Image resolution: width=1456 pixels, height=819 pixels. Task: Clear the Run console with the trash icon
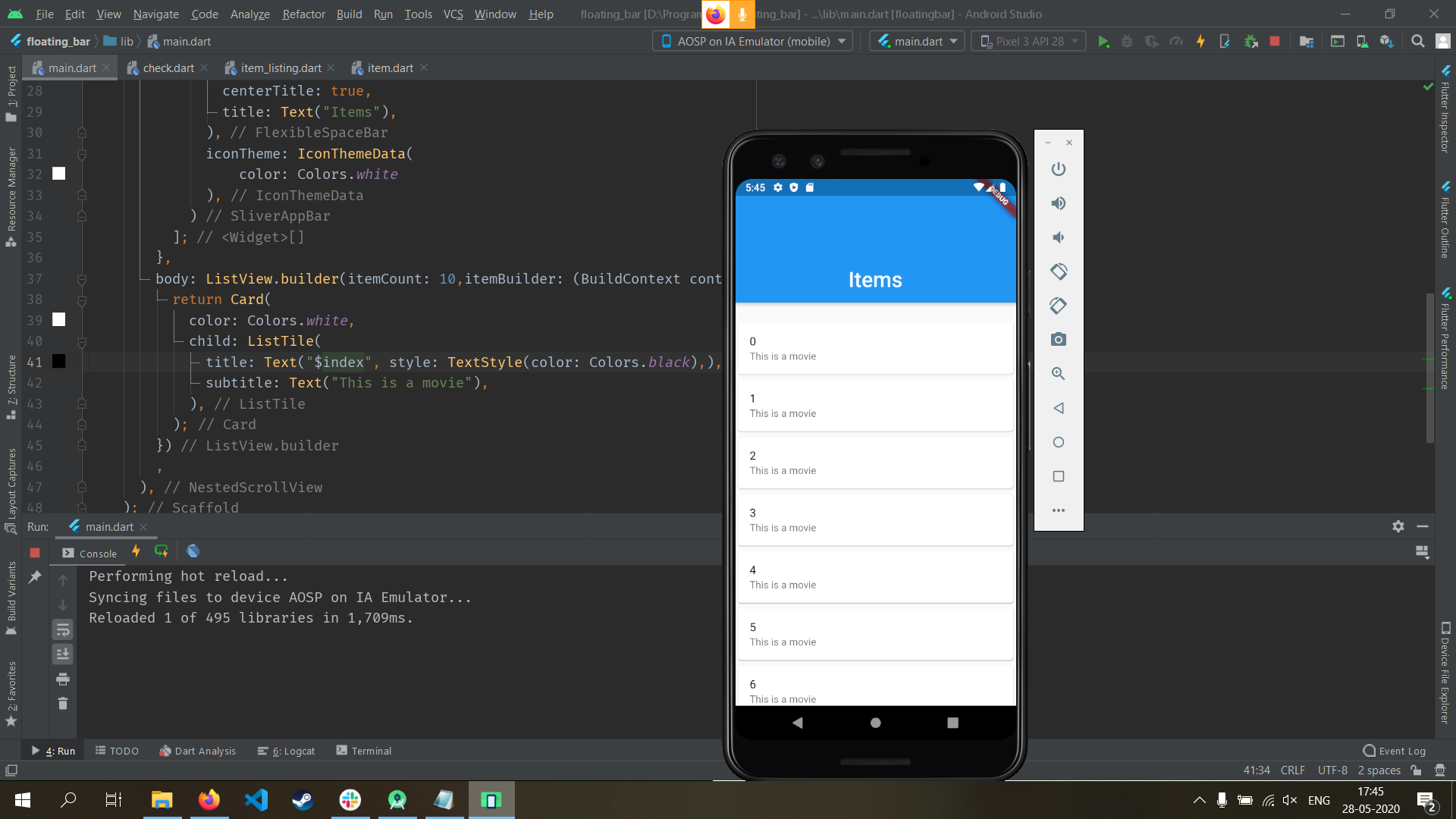click(x=63, y=704)
